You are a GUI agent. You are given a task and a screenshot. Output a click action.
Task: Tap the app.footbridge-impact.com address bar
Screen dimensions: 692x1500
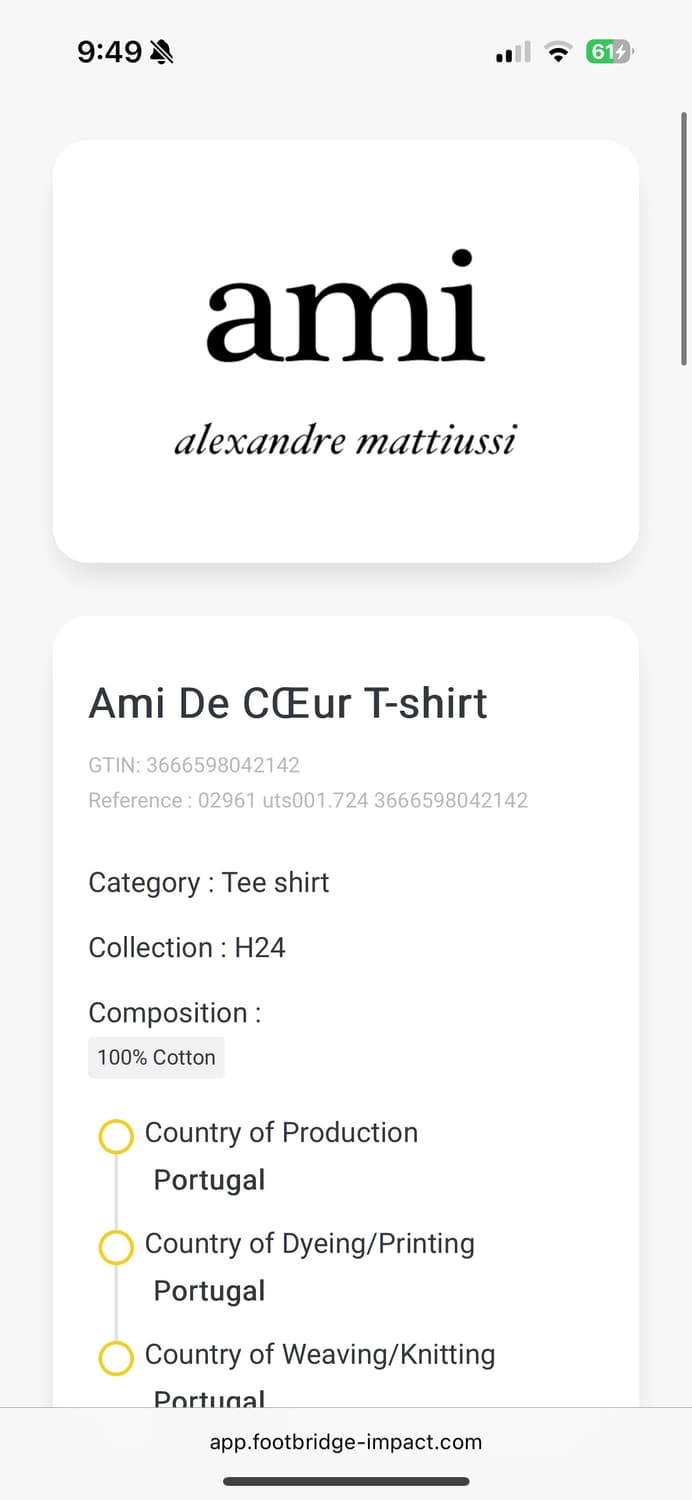click(346, 1442)
